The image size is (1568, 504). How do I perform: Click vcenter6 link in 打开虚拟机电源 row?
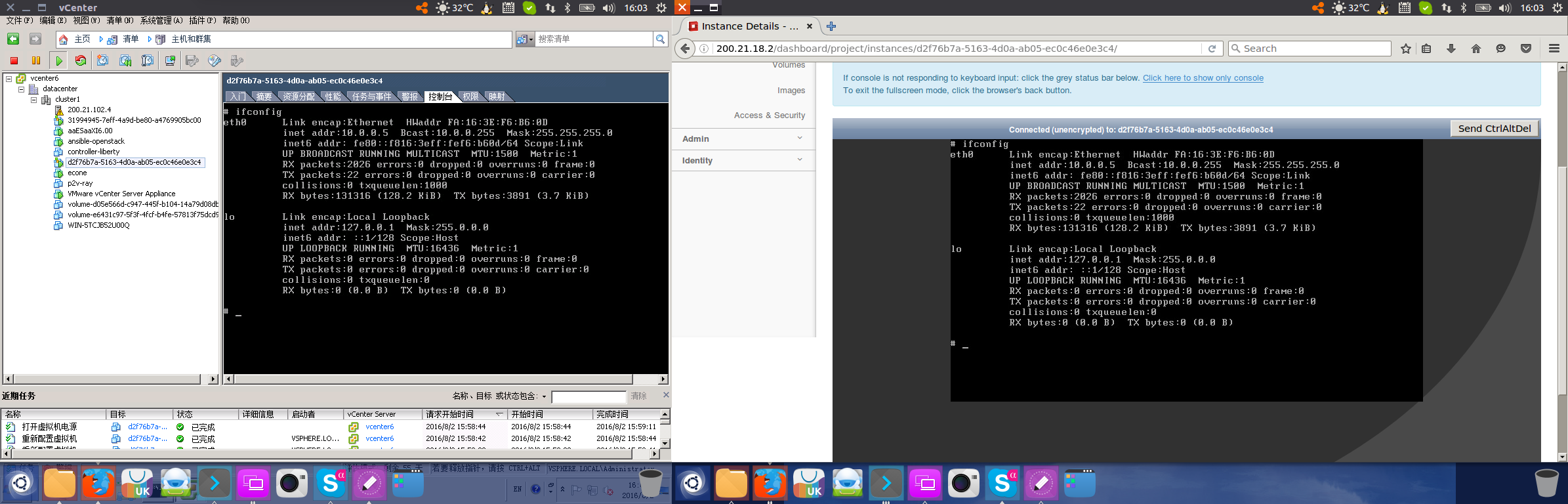pos(380,427)
